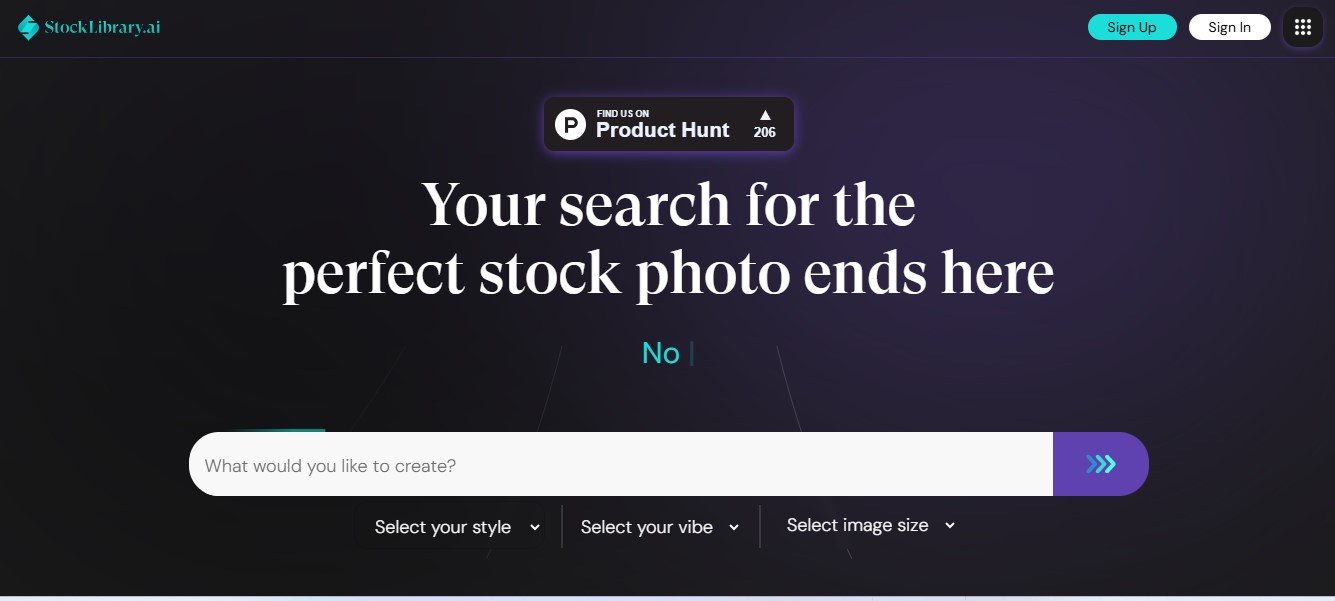Click the chevron beside "Select image size"

tap(950, 525)
